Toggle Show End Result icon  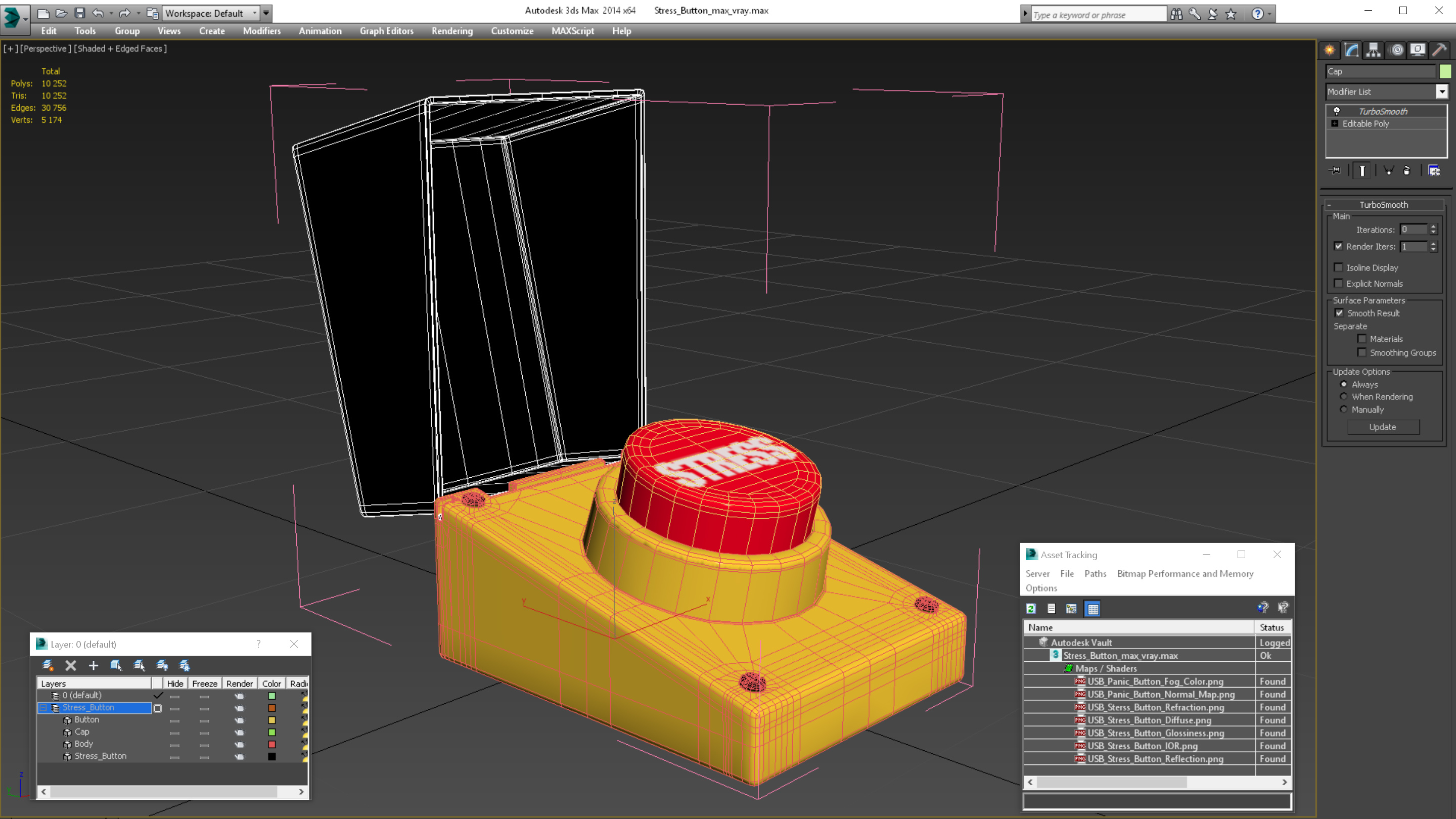coord(1362,170)
